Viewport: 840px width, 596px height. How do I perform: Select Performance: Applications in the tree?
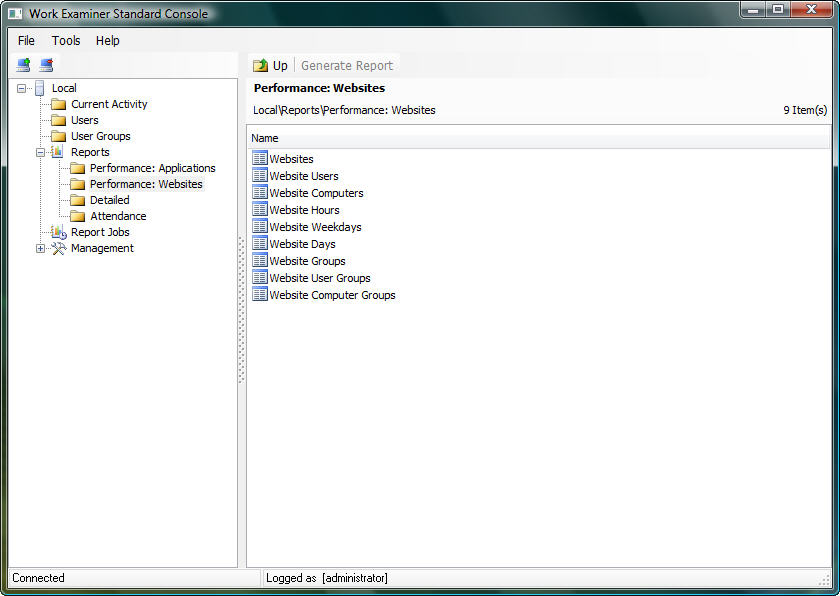coord(153,168)
